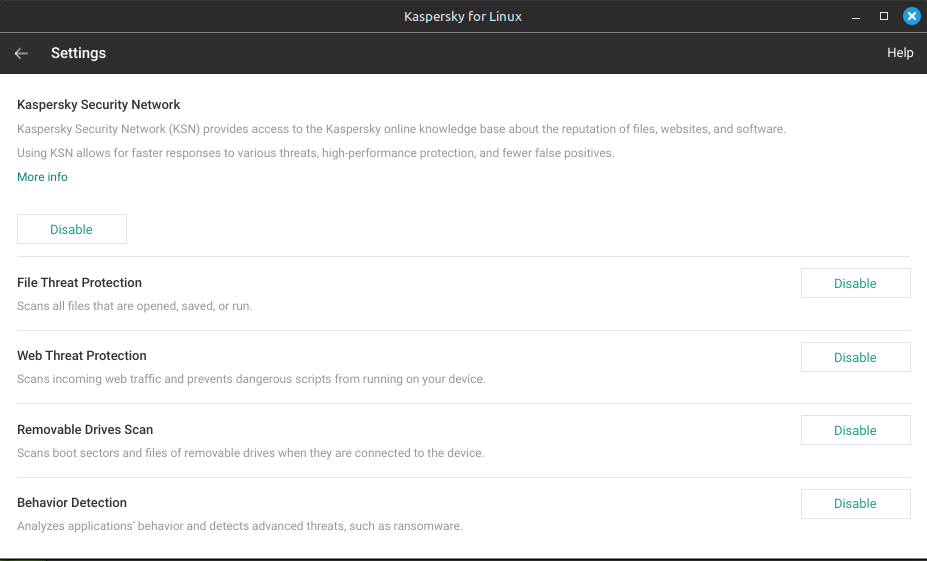Select the Removable Drives Scan heading
This screenshot has height=561, width=927.
pos(85,430)
